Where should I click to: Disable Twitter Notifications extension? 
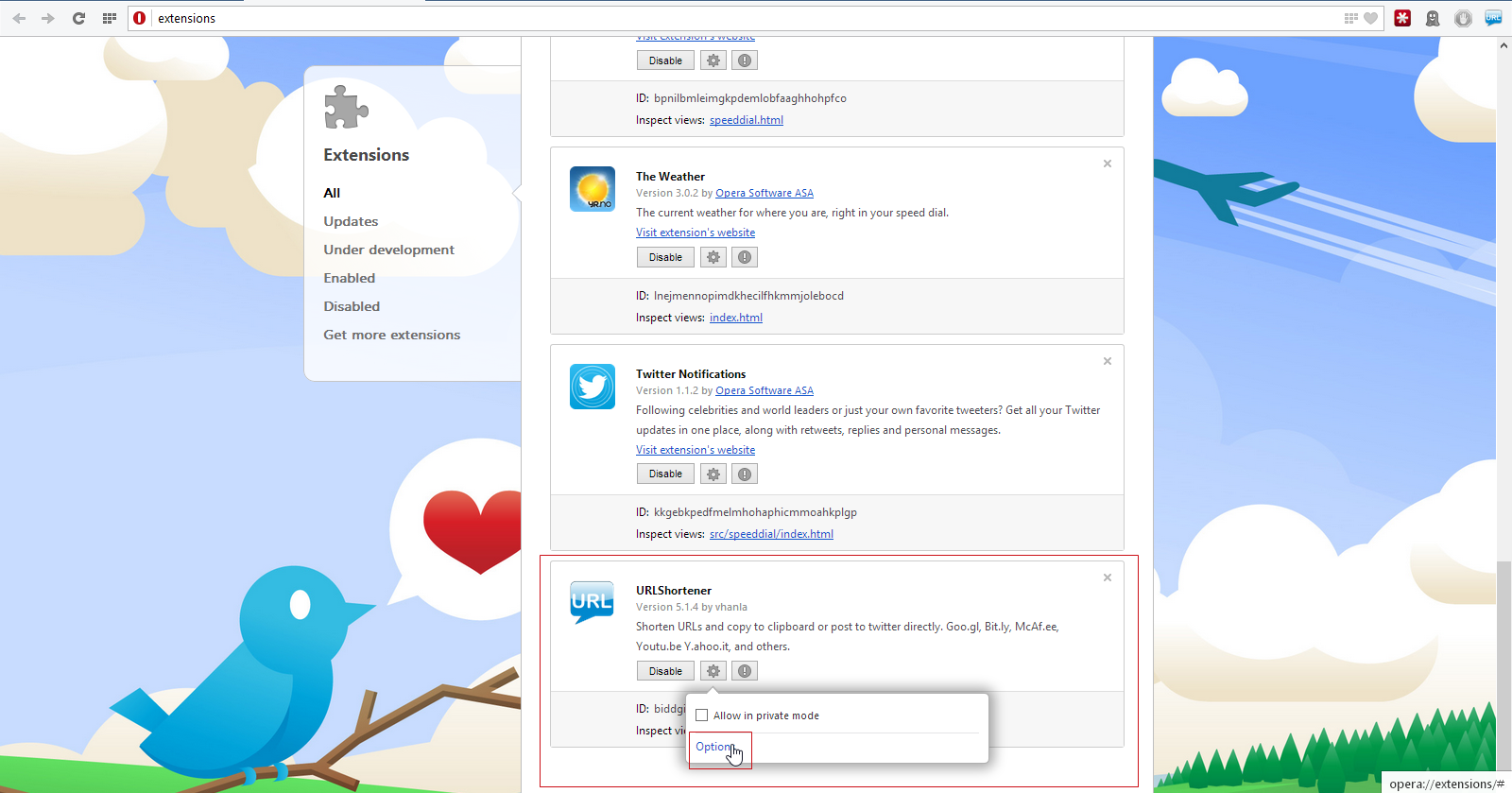pos(665,474)
